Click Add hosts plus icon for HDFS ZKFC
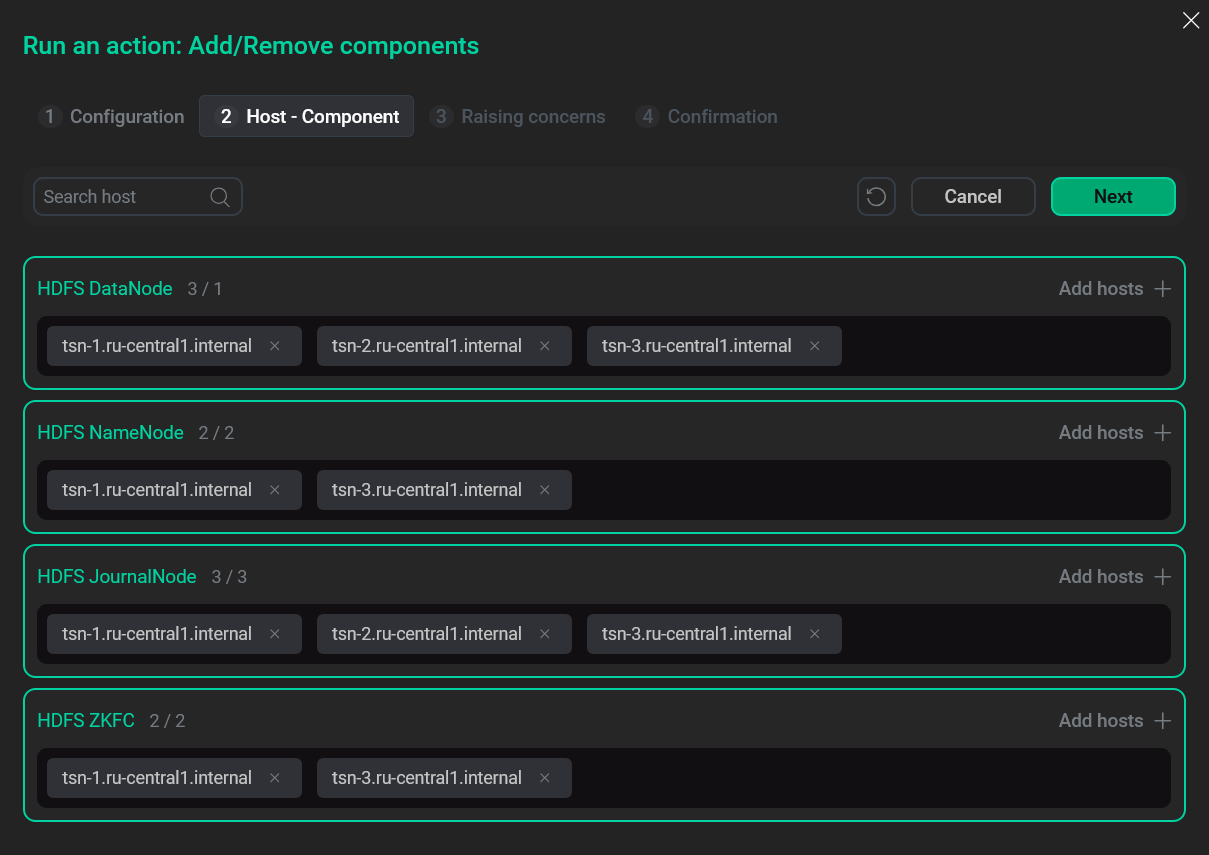1209x855 pixels. pyautogui.click(x=1162, y=720)
